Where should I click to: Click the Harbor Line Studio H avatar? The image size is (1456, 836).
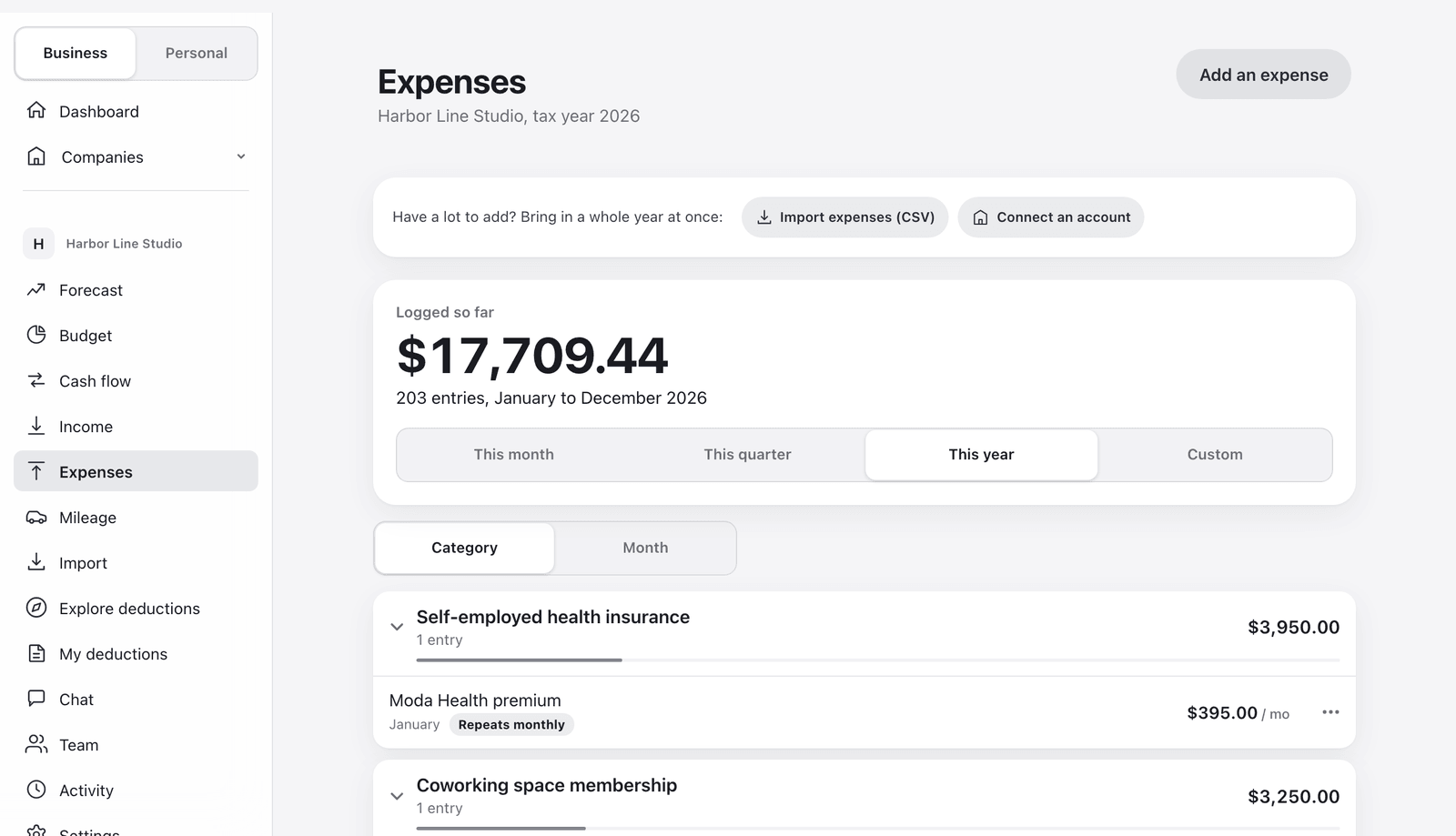(x=38, y=243)
